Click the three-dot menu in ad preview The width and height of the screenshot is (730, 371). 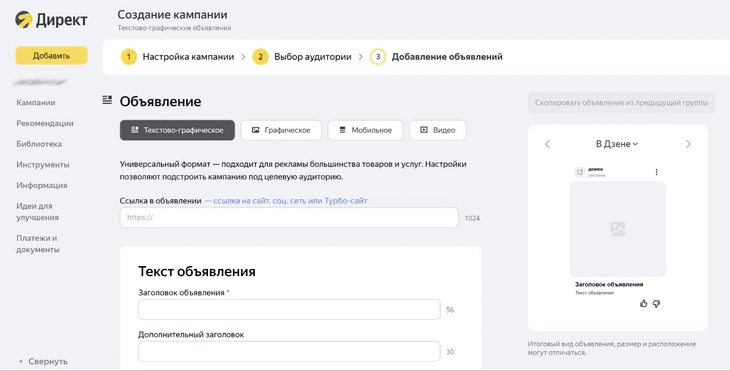click(656, 172)
